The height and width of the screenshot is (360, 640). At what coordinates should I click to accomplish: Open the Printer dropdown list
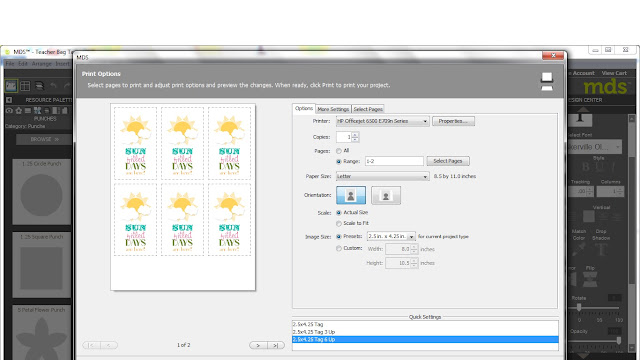point(382,121)
